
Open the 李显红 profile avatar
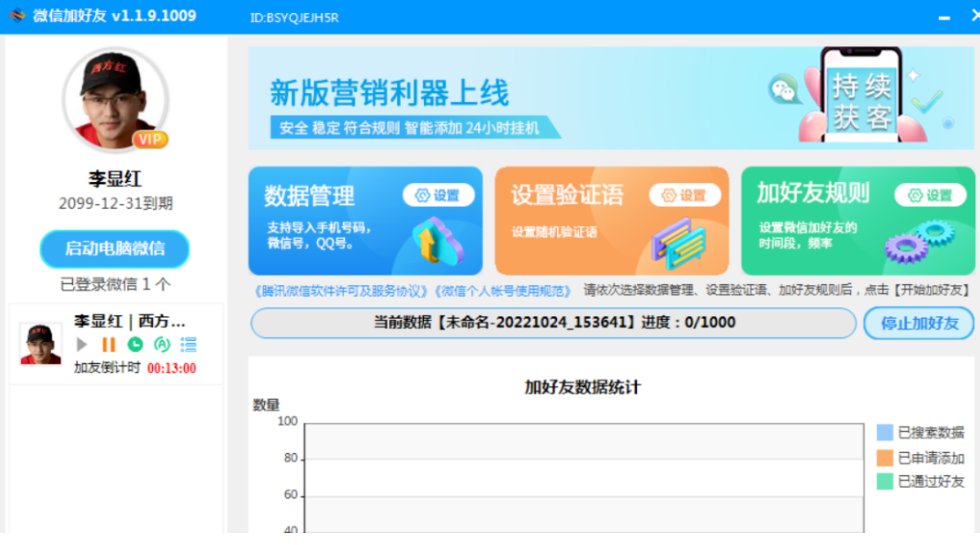click(115, 99)
